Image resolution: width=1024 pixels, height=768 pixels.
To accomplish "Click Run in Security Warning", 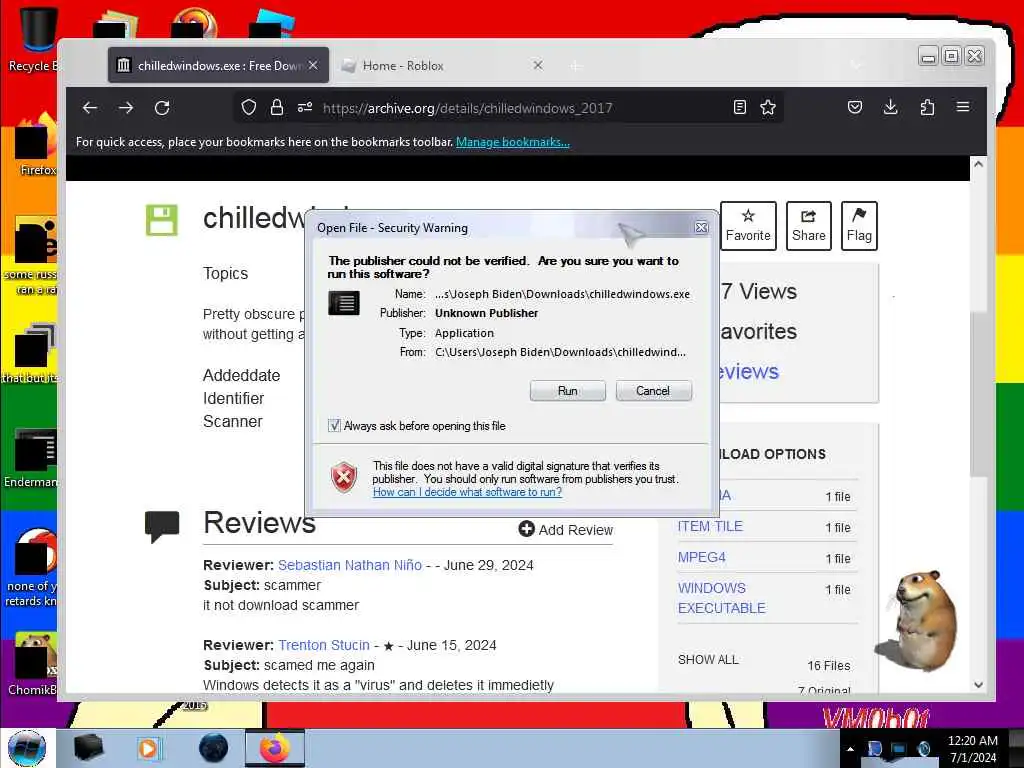I will [568, 391].
